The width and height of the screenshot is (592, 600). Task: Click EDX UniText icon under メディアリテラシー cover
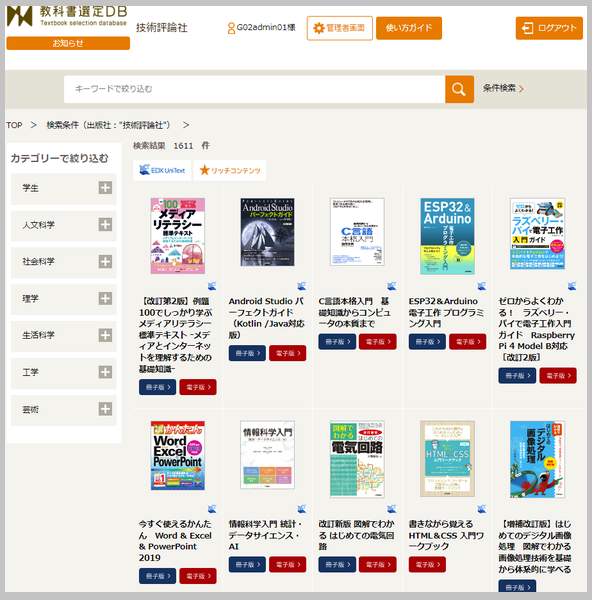click(212, 286)
